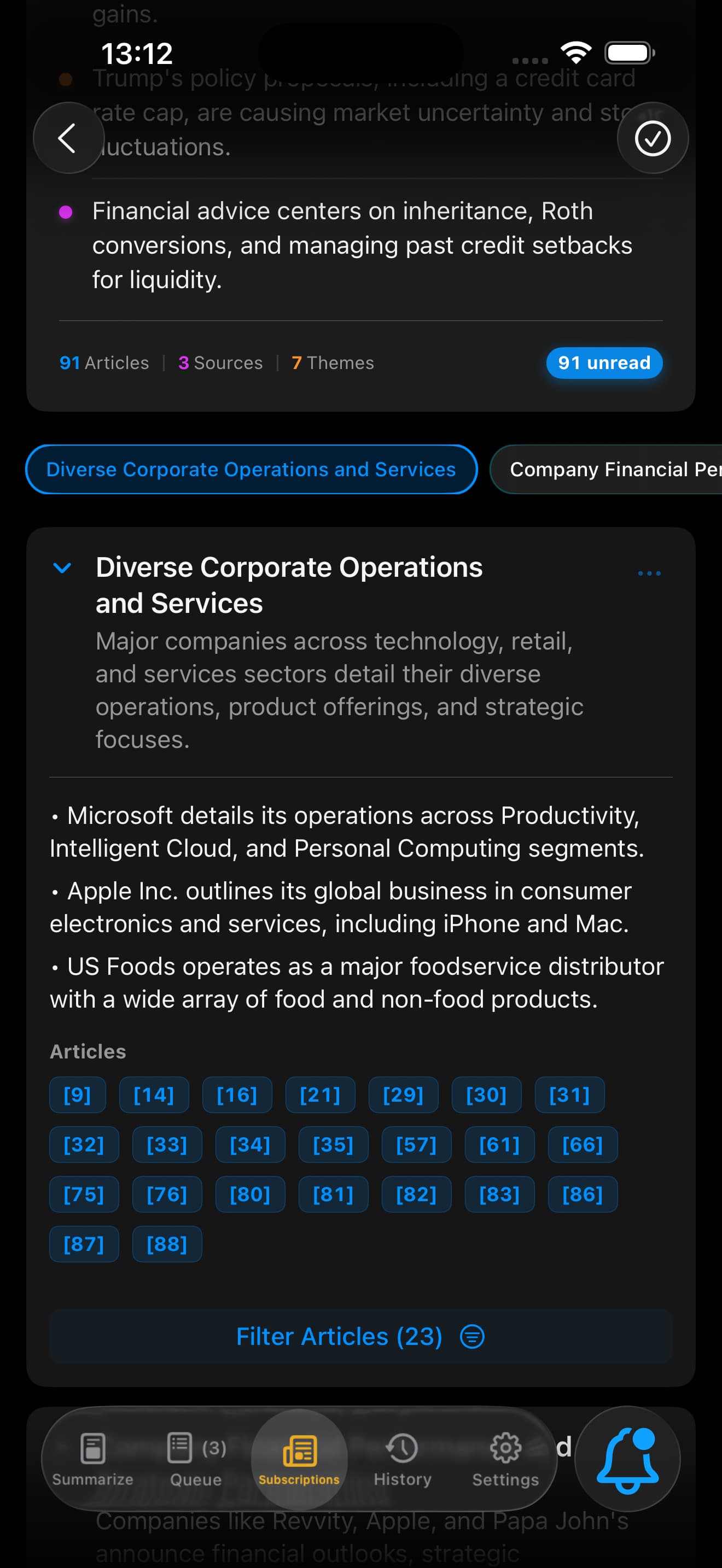This screenshot has width=722, height=1568.
Task: Tap the 7 Themes count
Action: point(333,363)
